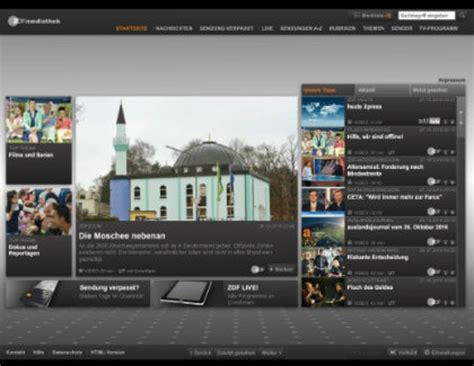
Task: Open heute Xpress world map thumbnail
Action: coord(323,112)
